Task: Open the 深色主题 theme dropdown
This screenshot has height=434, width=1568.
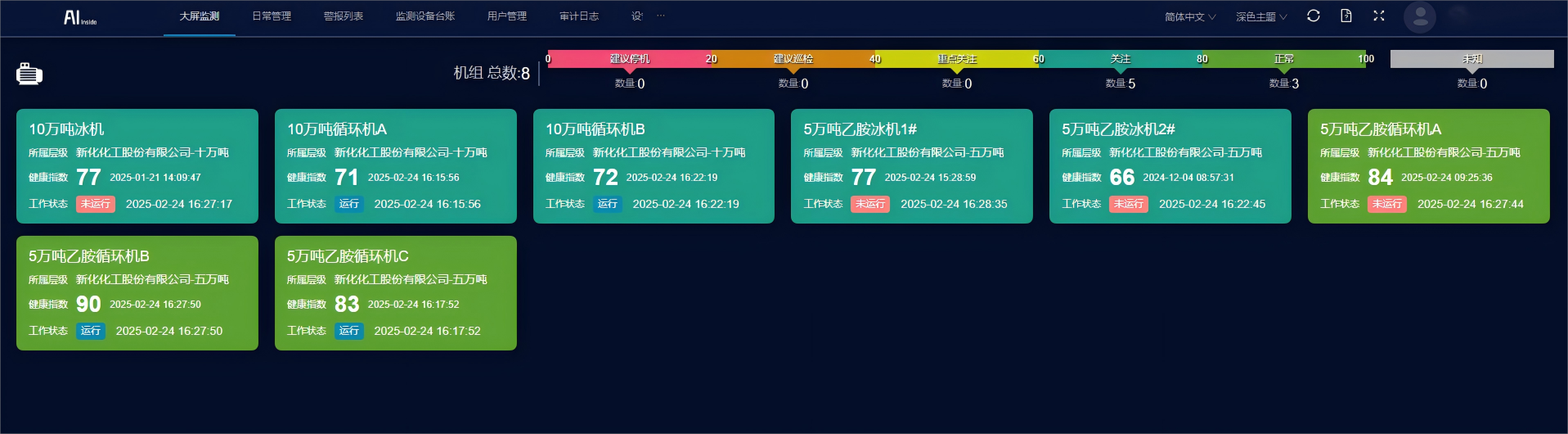Action: coord(1261,16)
